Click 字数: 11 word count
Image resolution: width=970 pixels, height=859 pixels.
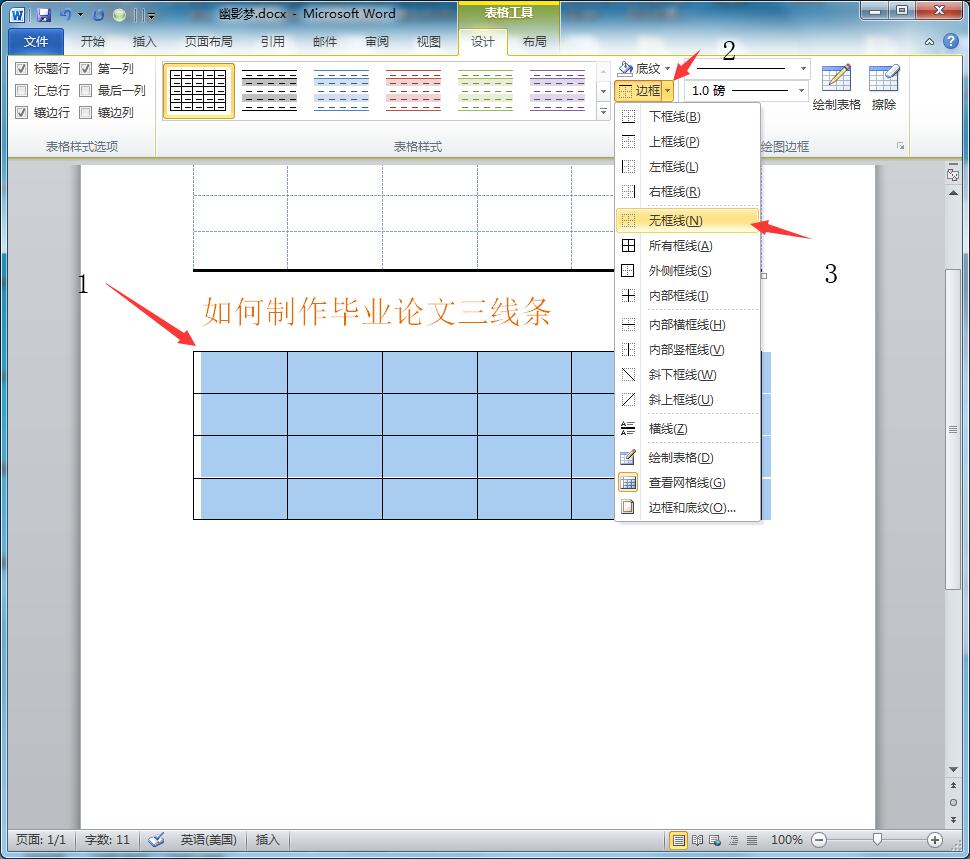[x=107, y=840]
